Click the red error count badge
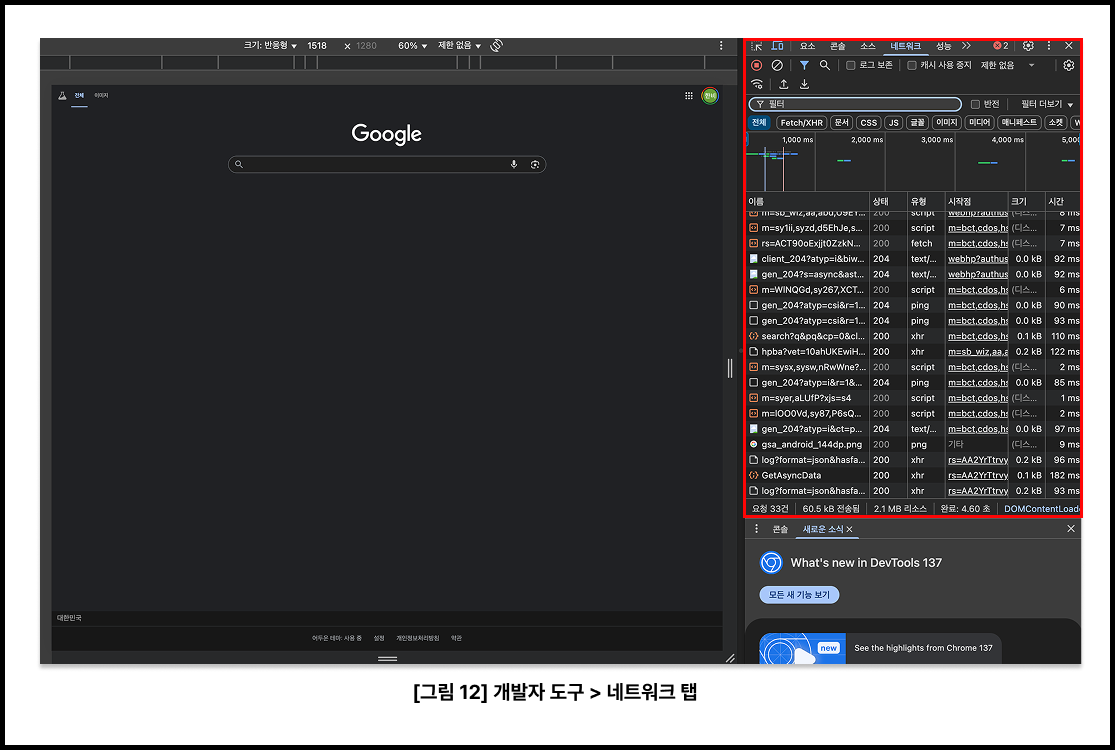Screen dimensions: 1115x750 tap(1001, 45)
